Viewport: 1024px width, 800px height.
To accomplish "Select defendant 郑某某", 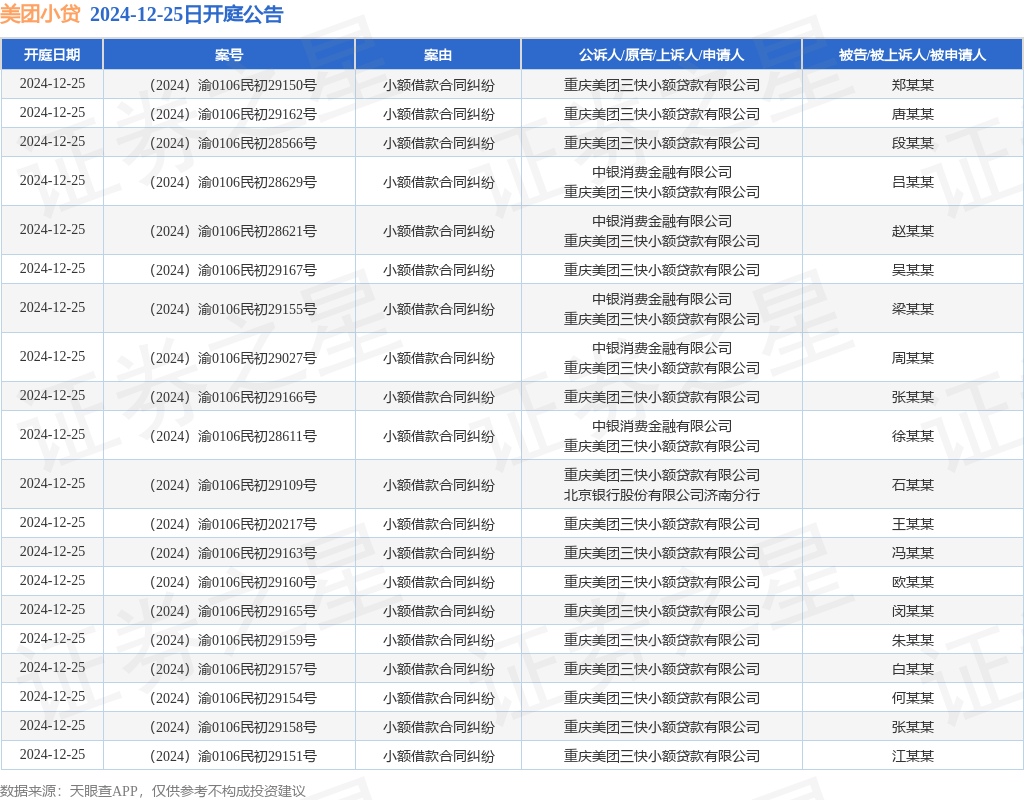I will tap(912, 86).
